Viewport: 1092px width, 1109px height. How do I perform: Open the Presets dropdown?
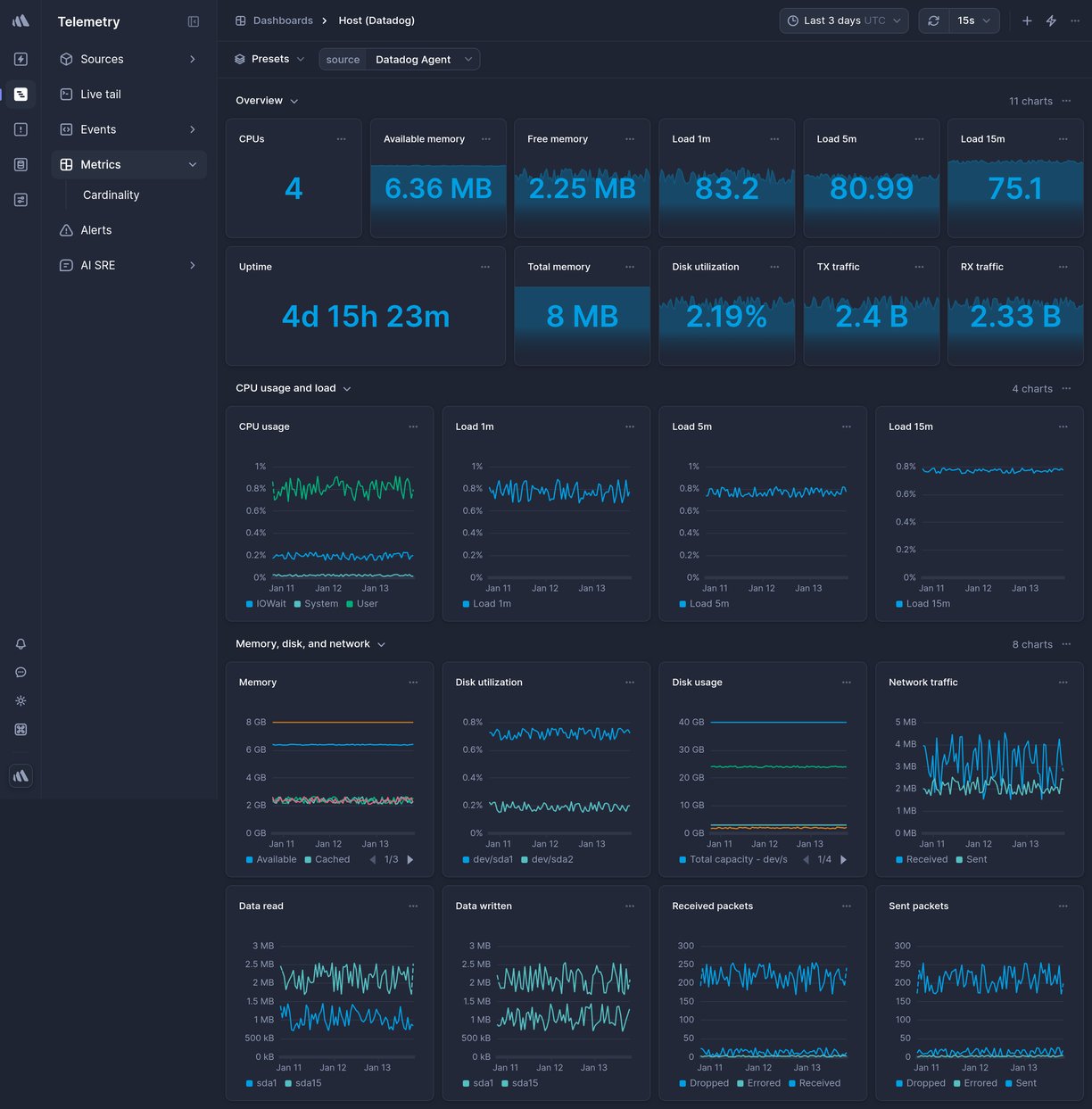pyautogui.click(x=269, y=59)
